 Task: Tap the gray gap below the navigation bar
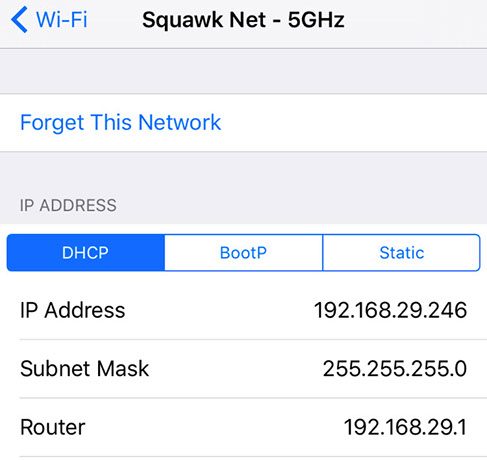(243, 71)
